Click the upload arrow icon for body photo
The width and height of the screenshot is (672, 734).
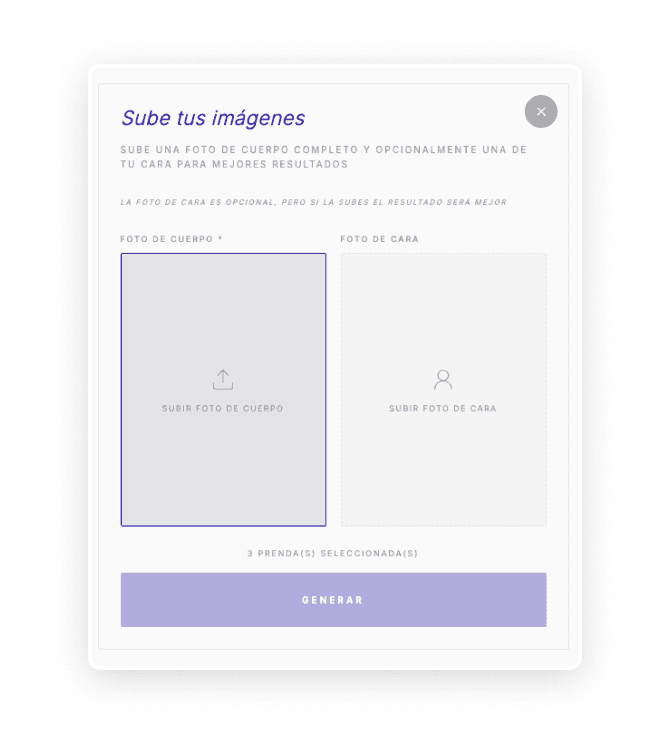click(223, 380)
